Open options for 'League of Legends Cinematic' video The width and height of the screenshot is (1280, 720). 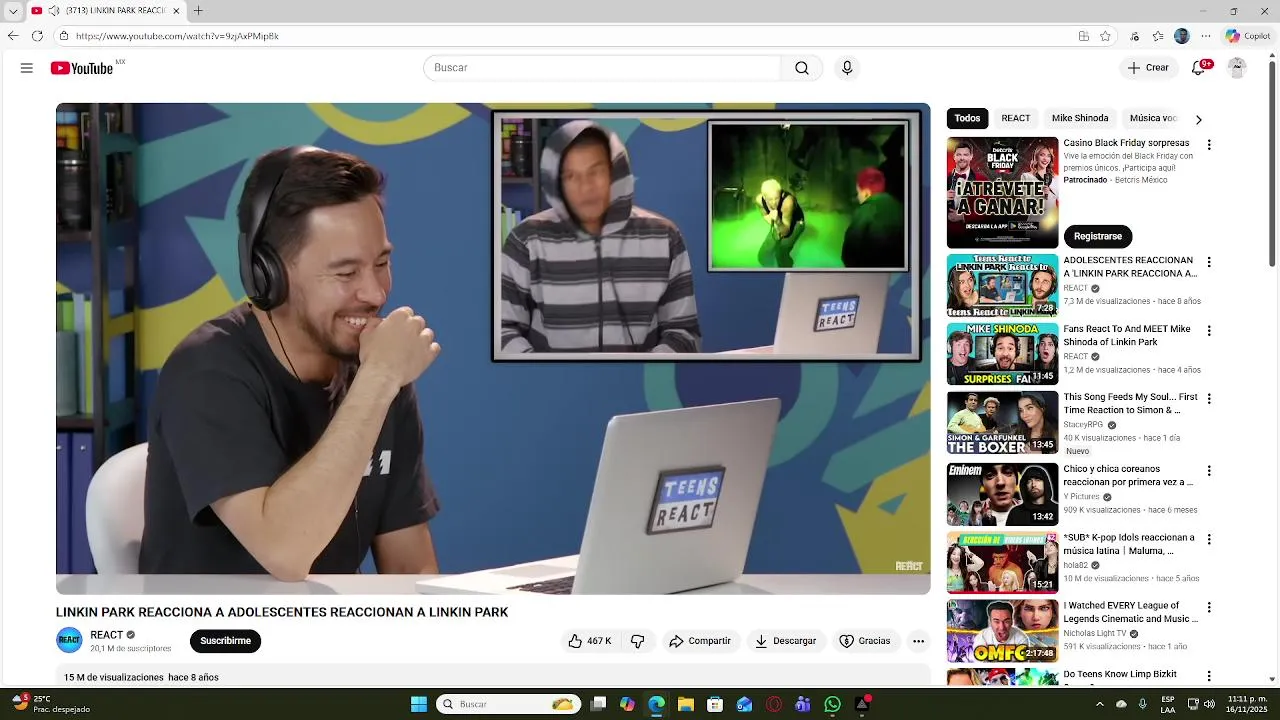click(x=1209, y=607)
